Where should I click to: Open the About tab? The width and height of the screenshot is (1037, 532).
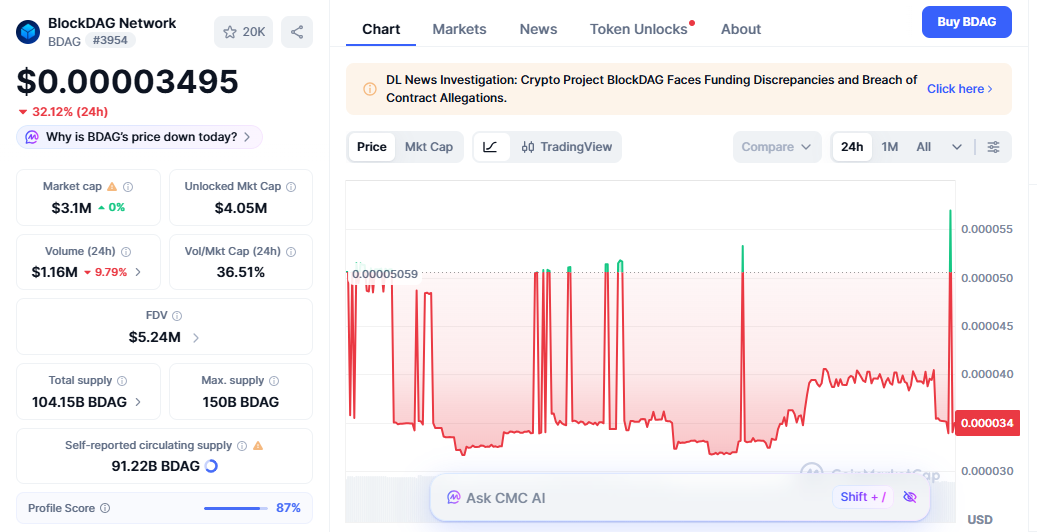(741, 29)
